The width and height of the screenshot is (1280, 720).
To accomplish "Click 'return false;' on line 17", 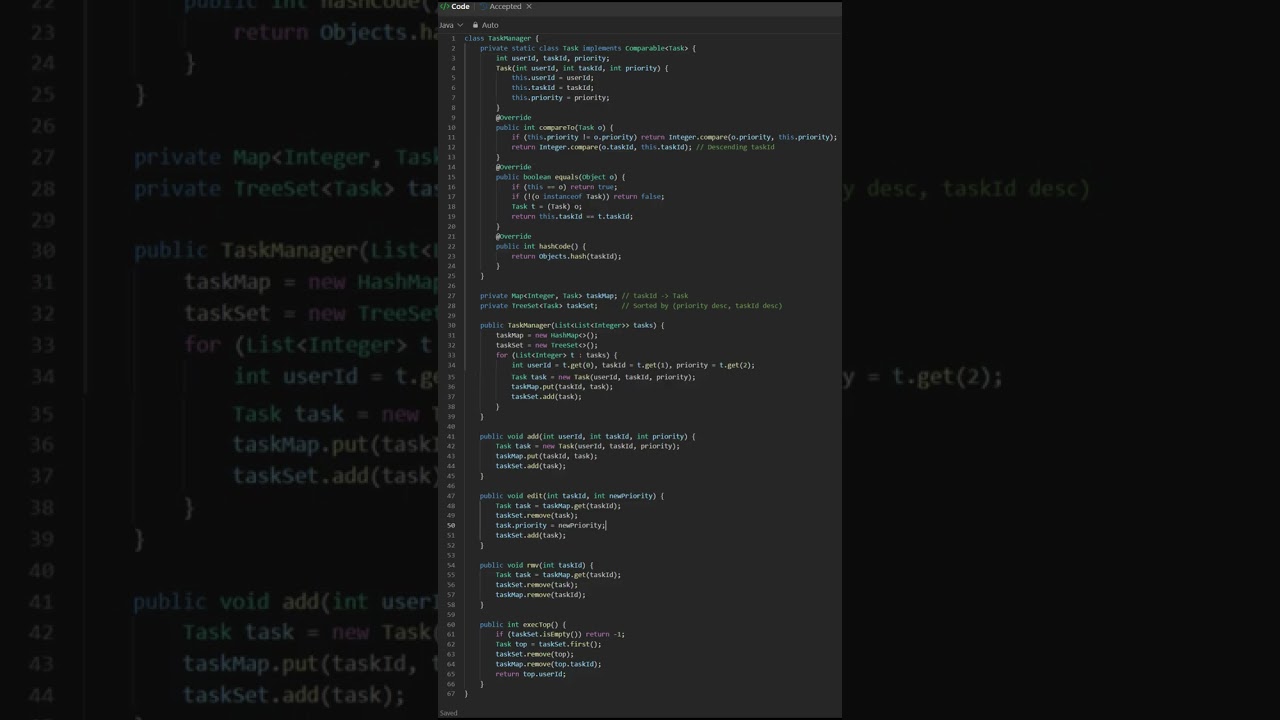I will click(x=638, y=197).
